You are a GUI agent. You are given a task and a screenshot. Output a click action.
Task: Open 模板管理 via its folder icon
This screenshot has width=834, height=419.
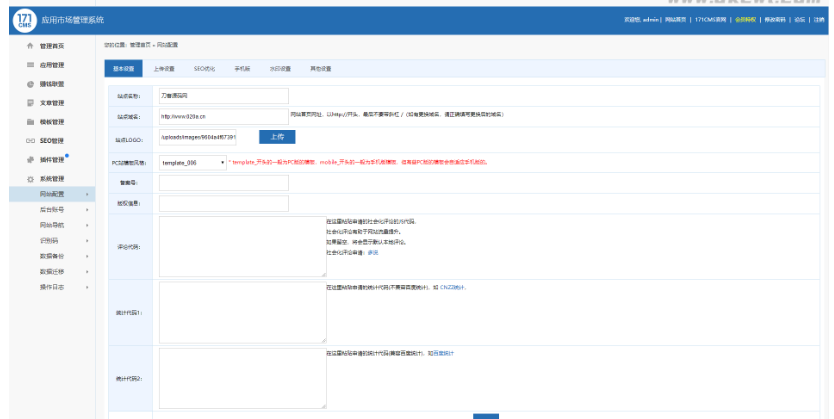click(x=30, y=122)
